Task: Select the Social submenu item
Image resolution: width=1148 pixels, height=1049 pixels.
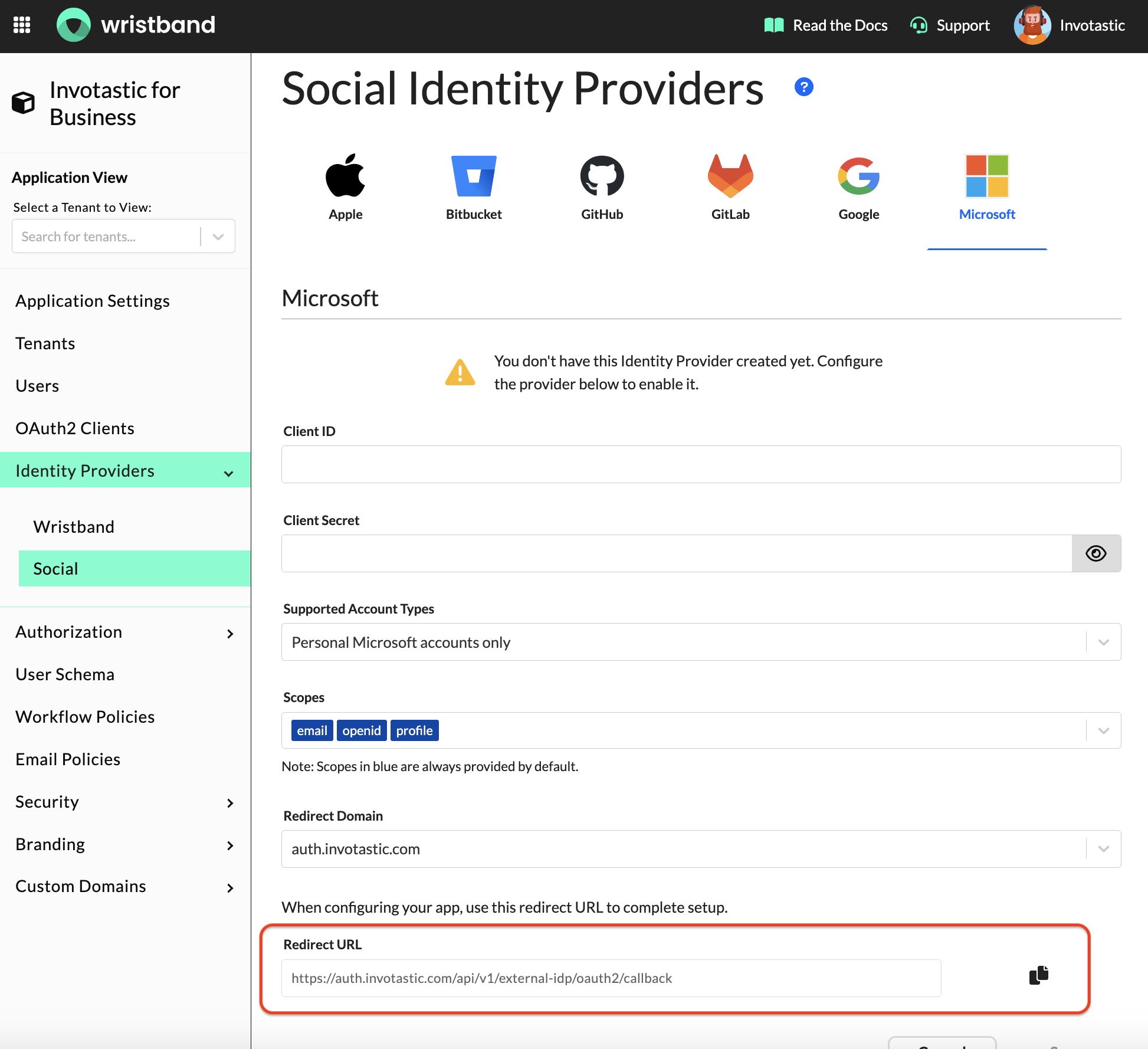Action: point(135,569)
